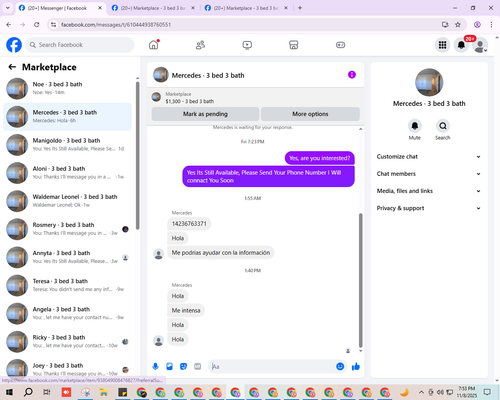Click the Facebook logo

click(x=14, y=45)
